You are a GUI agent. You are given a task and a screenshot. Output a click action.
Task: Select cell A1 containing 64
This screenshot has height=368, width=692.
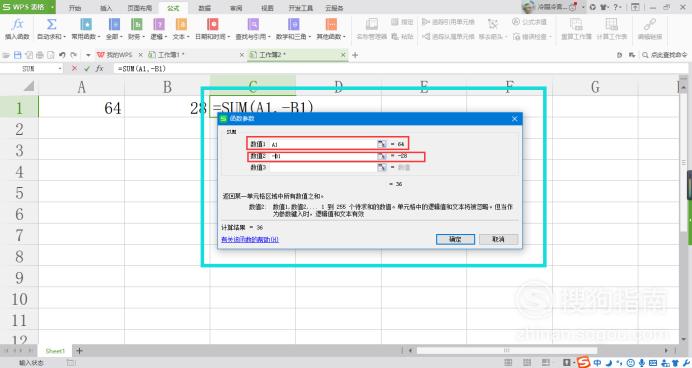pyautogui.click(x=82, y=108)
